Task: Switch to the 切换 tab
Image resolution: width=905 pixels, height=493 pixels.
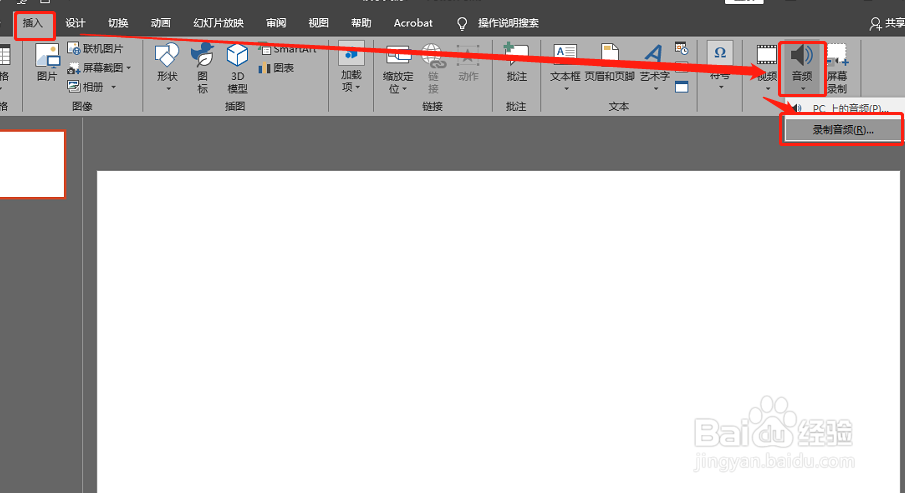Action: (x=118, y=23)
